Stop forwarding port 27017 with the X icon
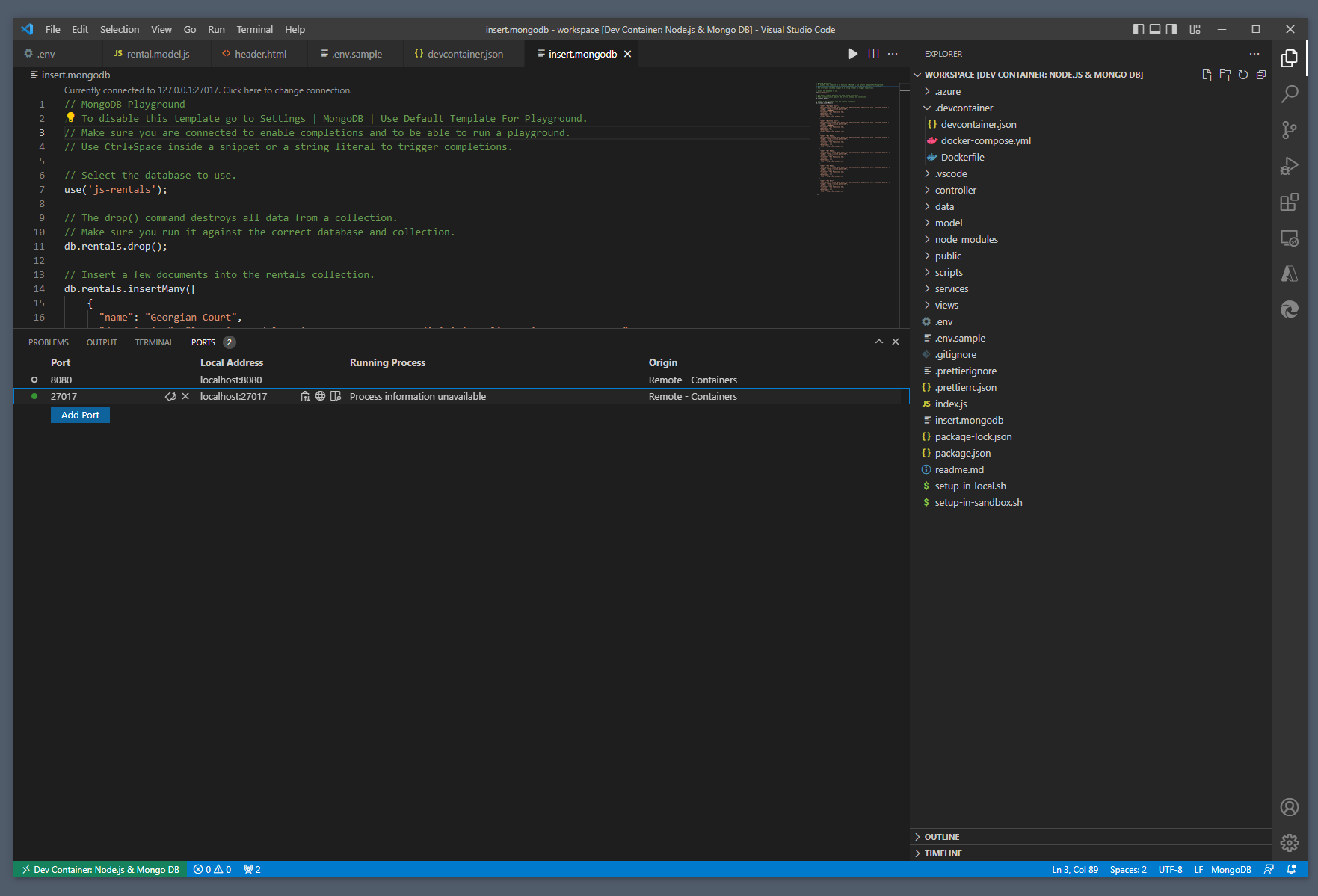 point(185,396)
